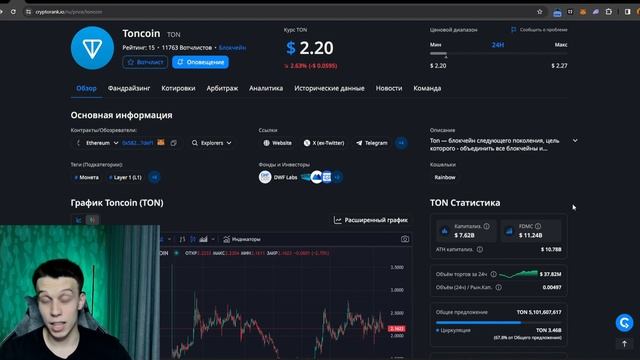Click the contract address link
Screen dimensions: 640x360
[138, 143]
